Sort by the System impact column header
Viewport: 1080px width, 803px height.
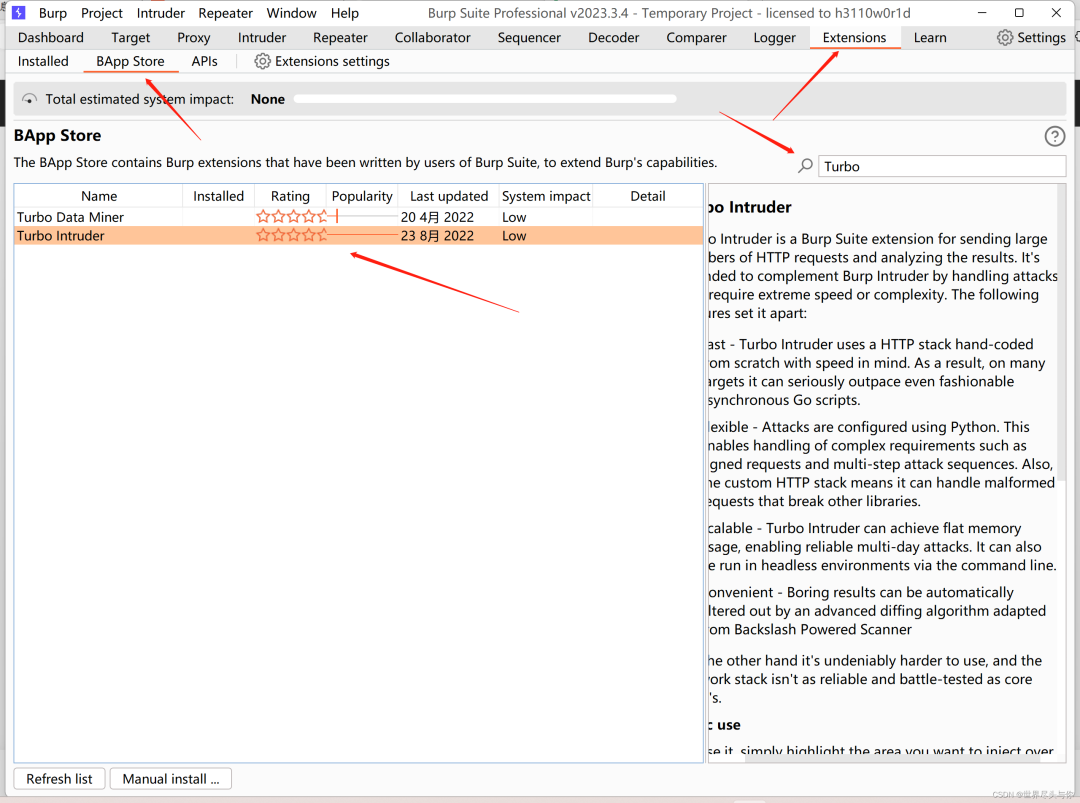[x=546, y=196]
